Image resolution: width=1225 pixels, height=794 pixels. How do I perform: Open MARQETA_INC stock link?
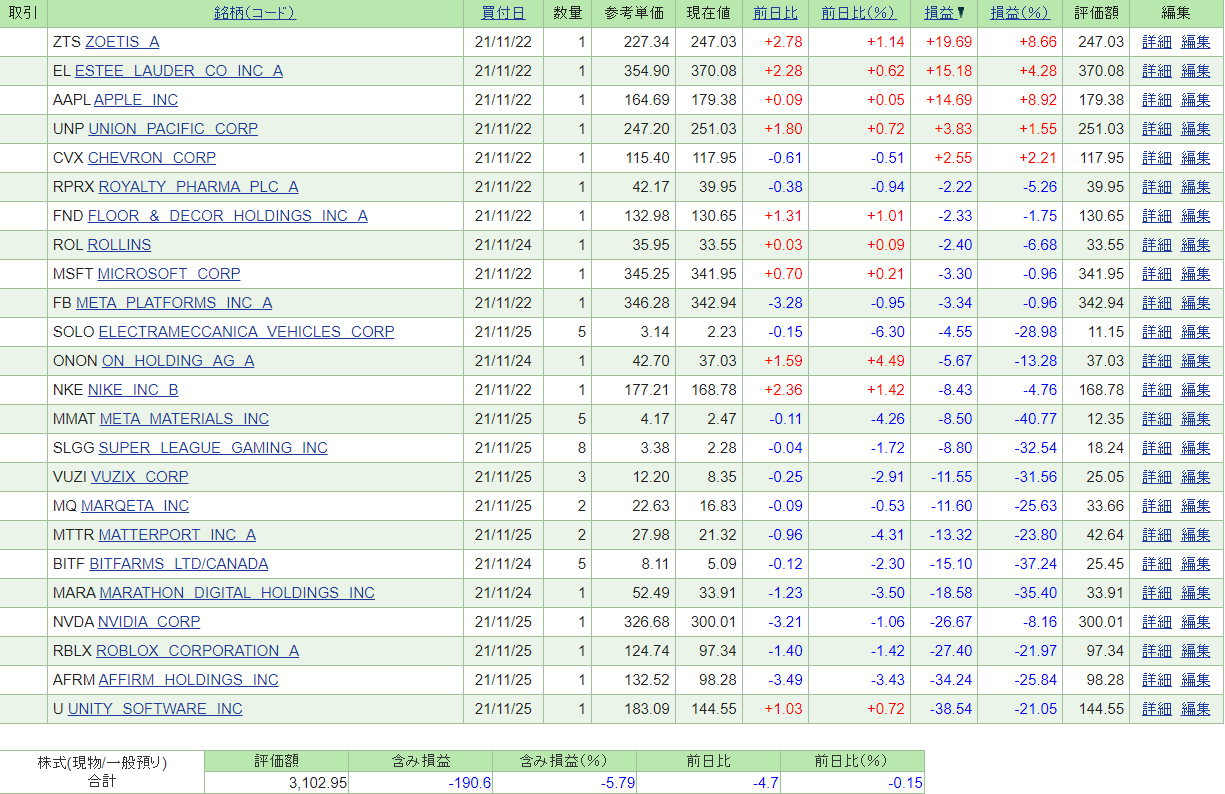(135, 506)
